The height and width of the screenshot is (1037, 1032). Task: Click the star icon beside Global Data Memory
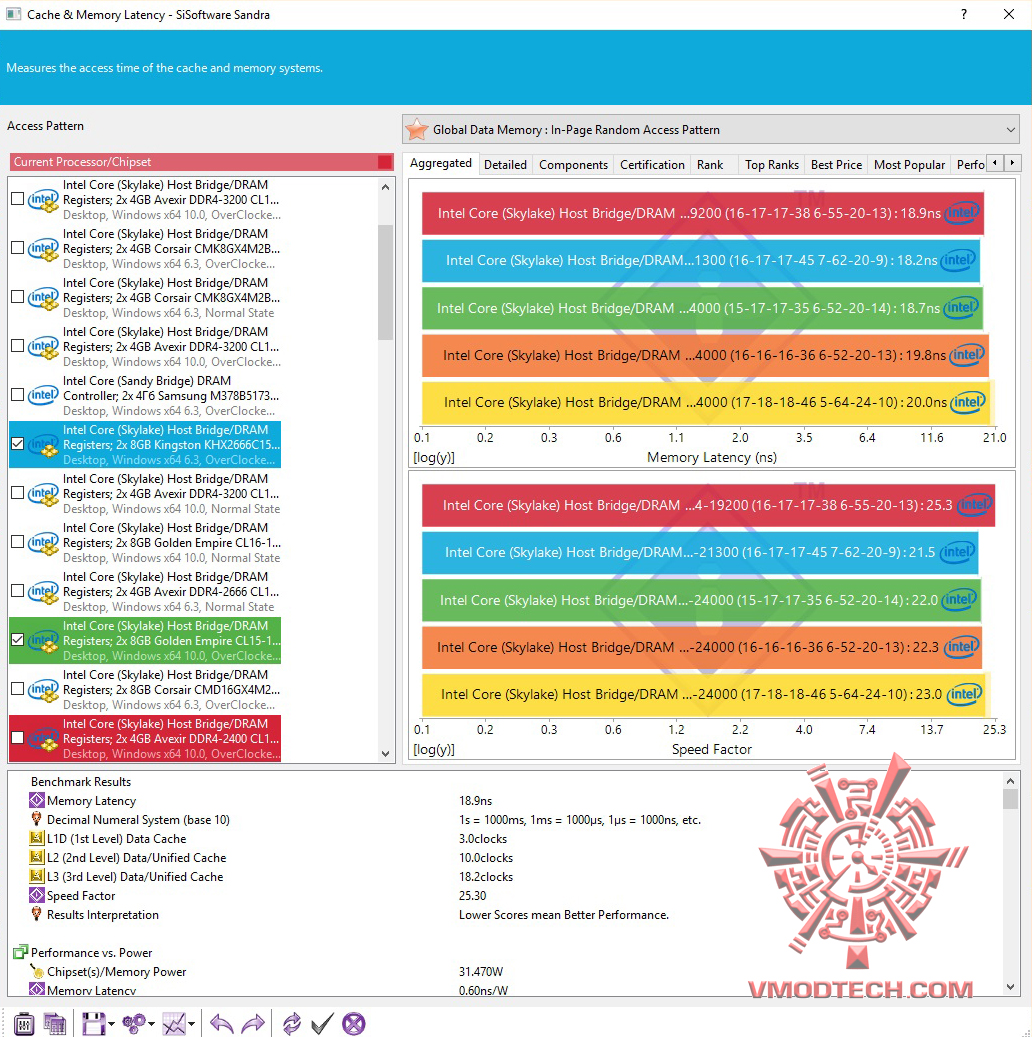pos(417,130)
